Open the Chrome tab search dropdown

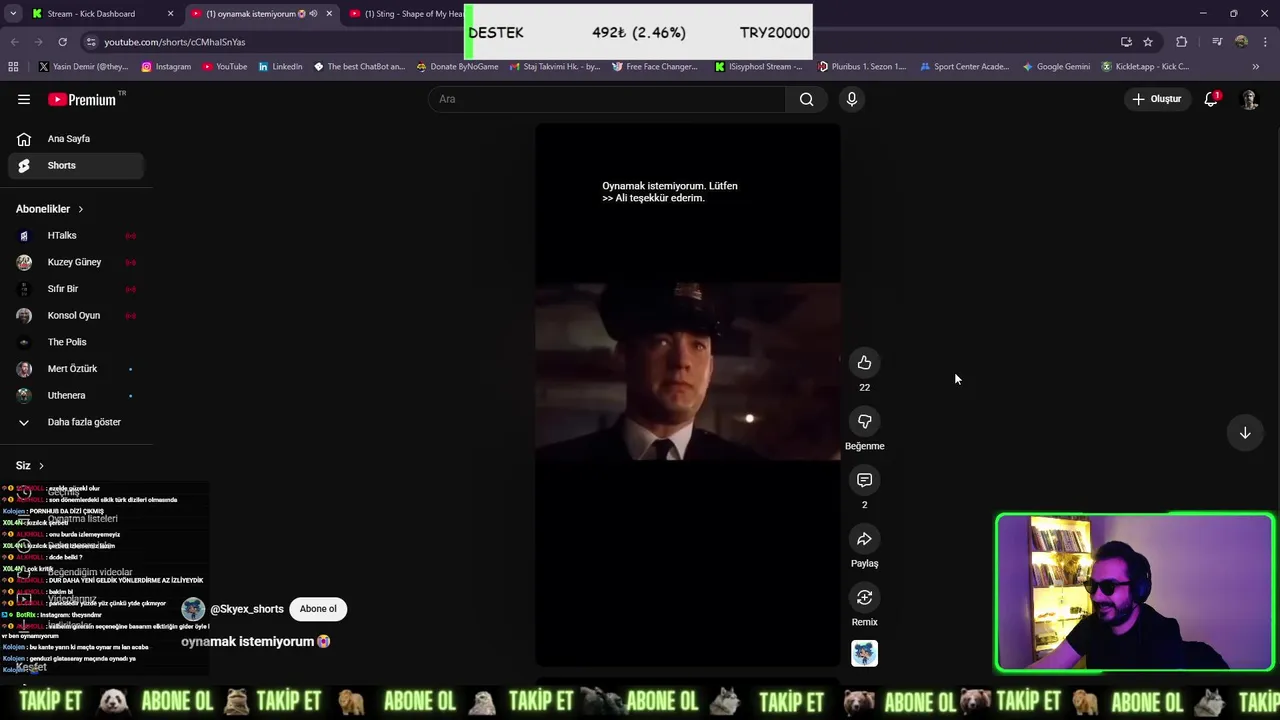13,14
